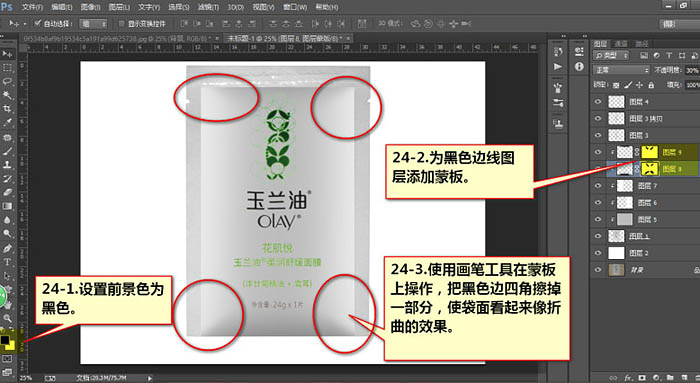Viewport: 700px width, 383px height.
Task: Open the History panel icon
Action: [x=558, y=52]
